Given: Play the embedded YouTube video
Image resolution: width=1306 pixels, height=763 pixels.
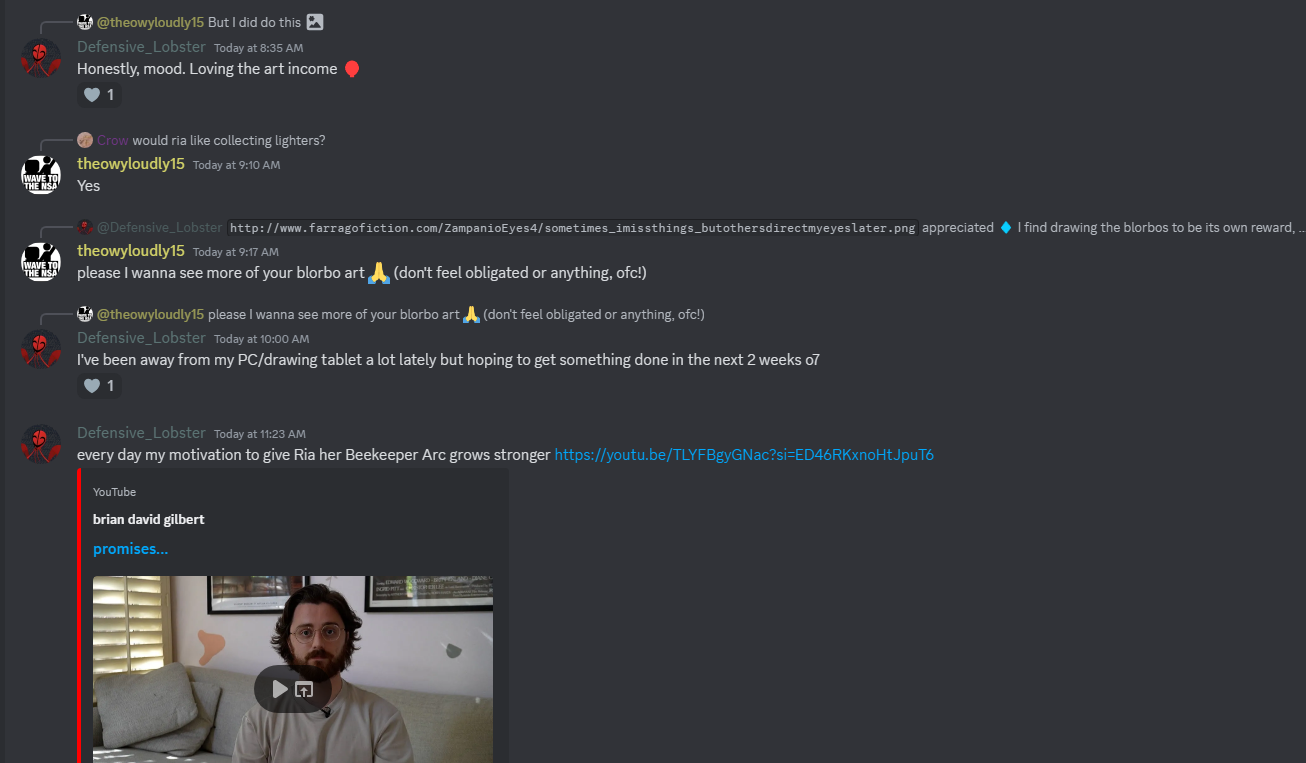Looking at the screenshot, I should 280,689.
